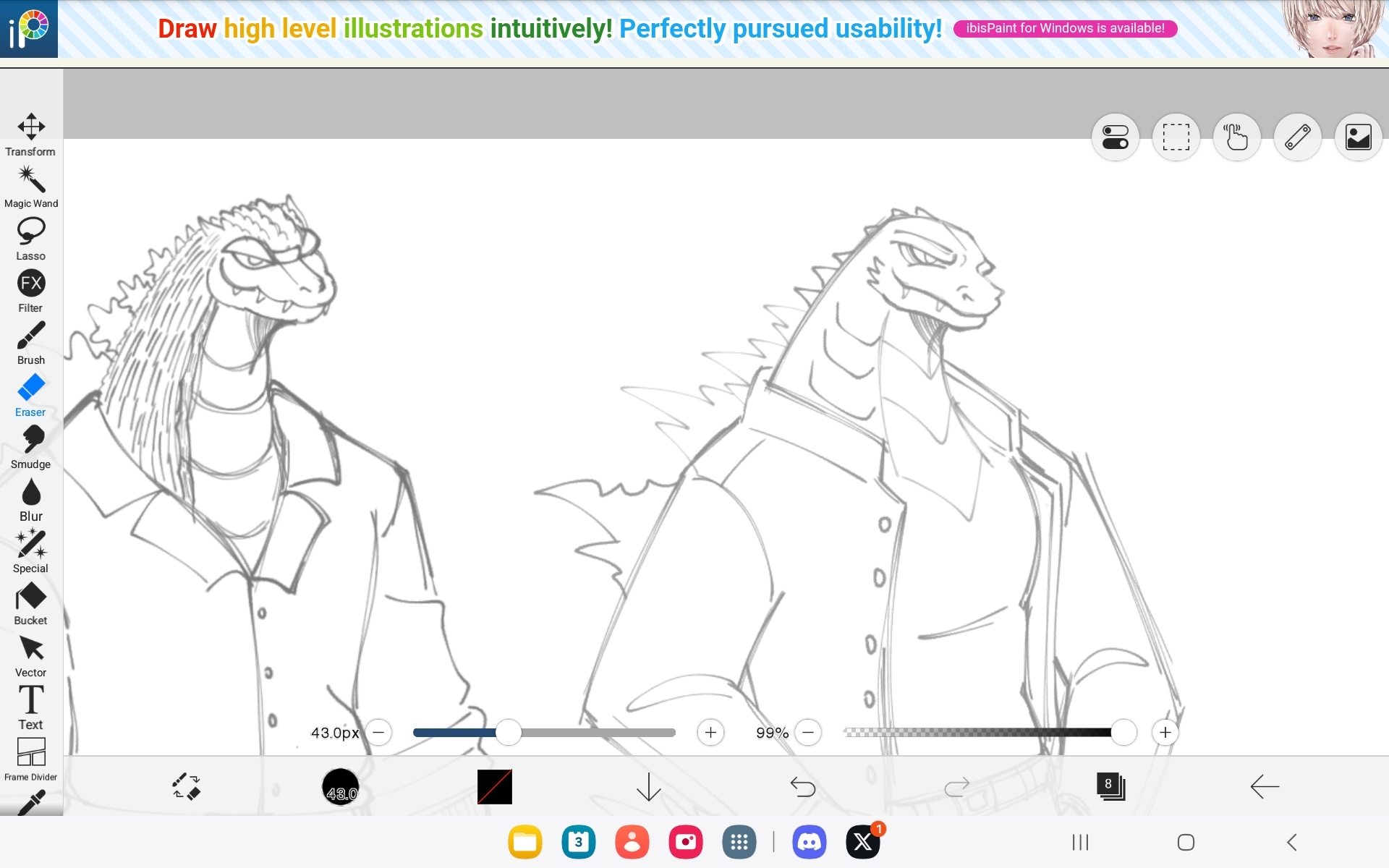Open the black color swatch
The image size is (1389, 868).
coord(494,786)
